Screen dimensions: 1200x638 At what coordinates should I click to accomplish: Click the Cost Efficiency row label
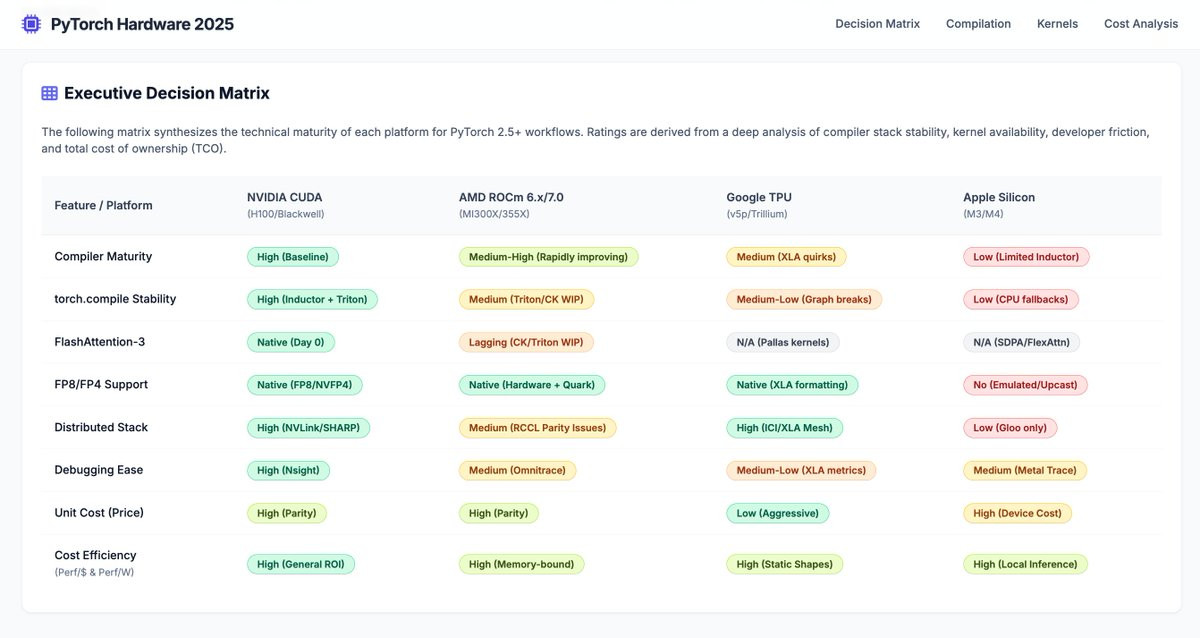tap(95, 555)
